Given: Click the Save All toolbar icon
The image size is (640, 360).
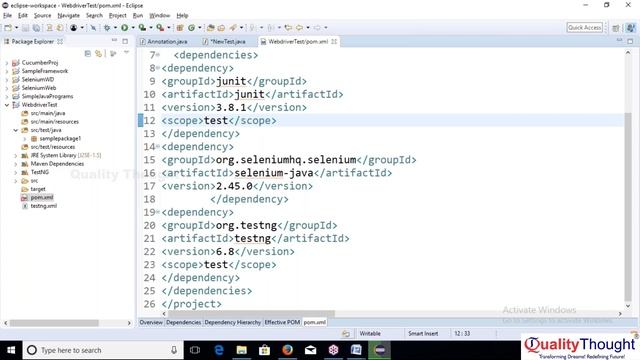Looking at the screenshot, I should coord(36,28).
